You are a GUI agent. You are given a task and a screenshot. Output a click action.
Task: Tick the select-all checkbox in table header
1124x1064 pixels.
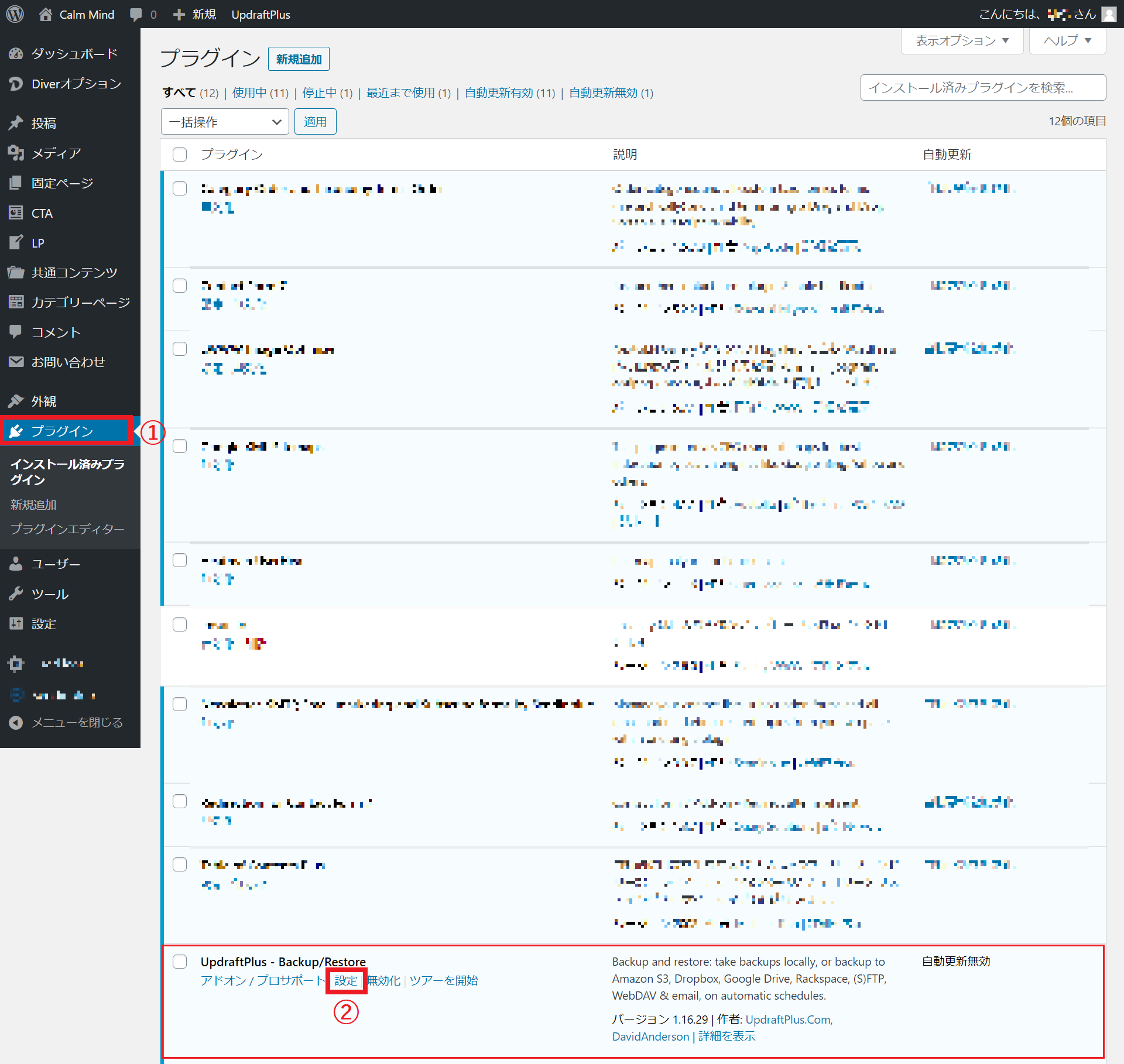[x=180, y=155]
